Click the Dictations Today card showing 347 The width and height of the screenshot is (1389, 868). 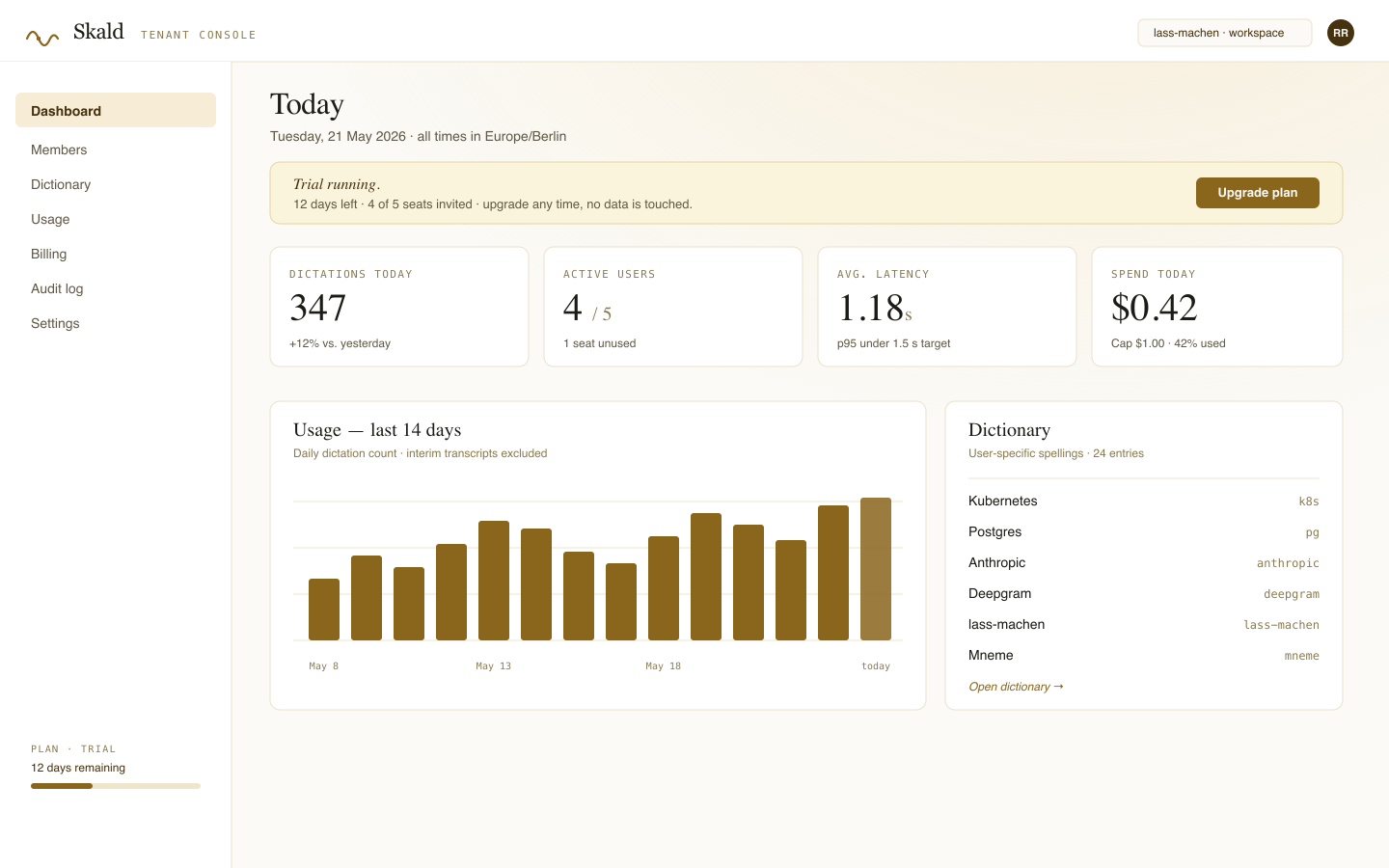(399, 307)
